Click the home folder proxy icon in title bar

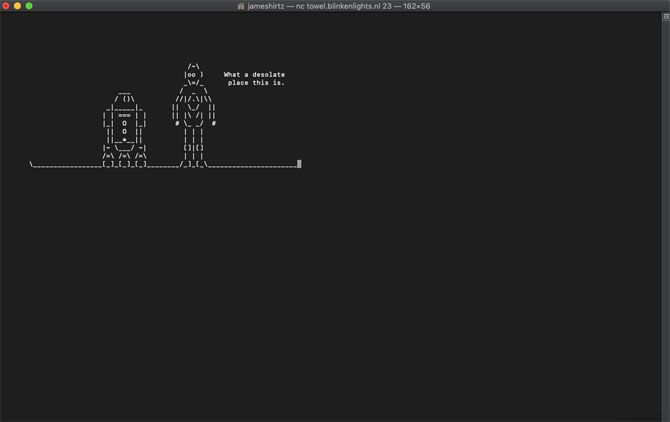241,6
